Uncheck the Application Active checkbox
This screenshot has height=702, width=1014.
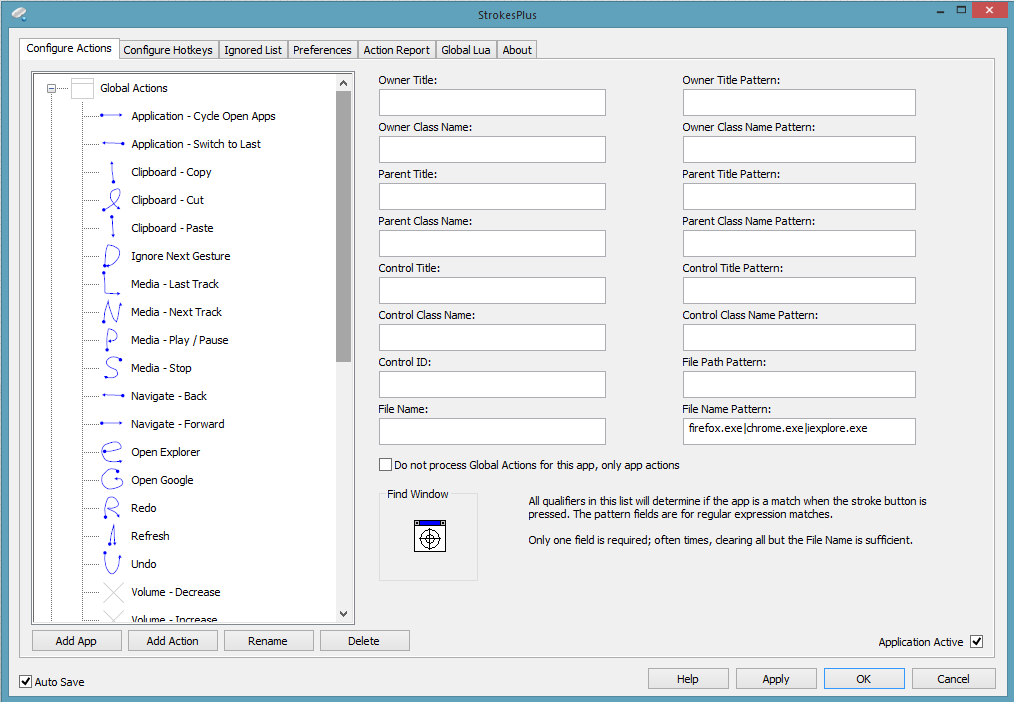point(976,642)
